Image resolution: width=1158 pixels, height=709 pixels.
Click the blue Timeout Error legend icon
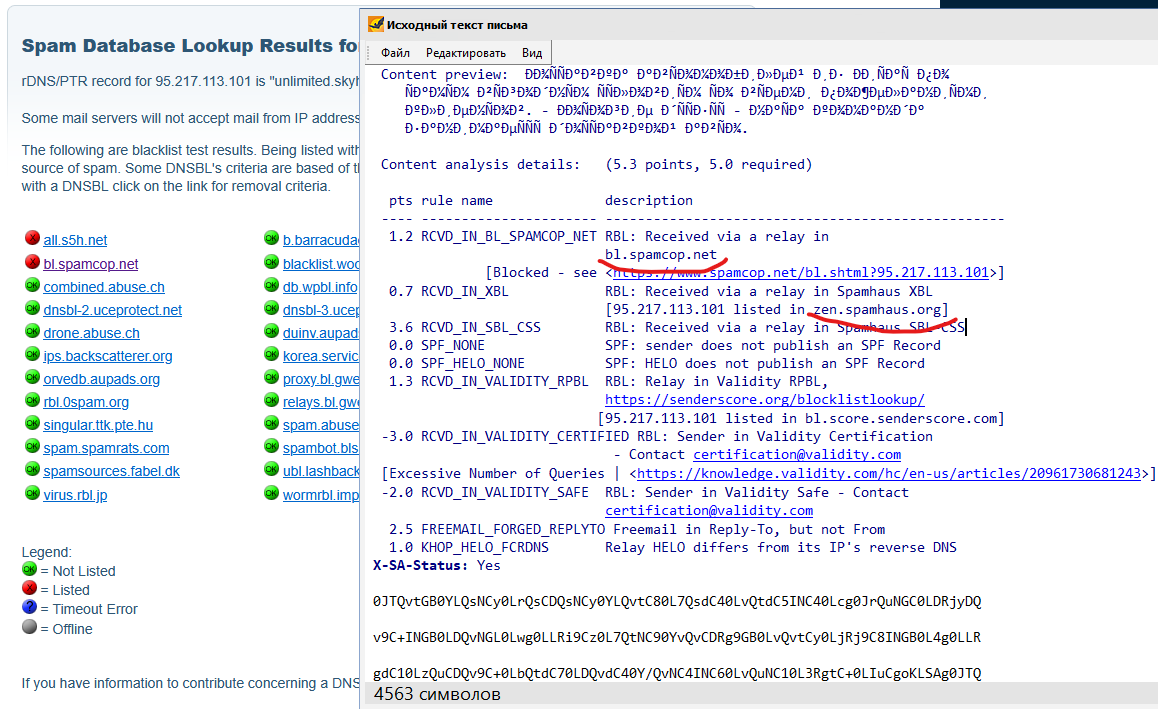coord(30,608)
